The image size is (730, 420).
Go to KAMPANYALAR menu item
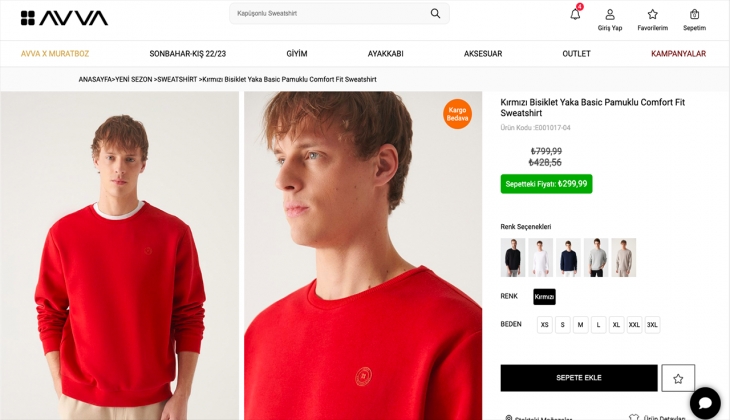coord(678,54)
